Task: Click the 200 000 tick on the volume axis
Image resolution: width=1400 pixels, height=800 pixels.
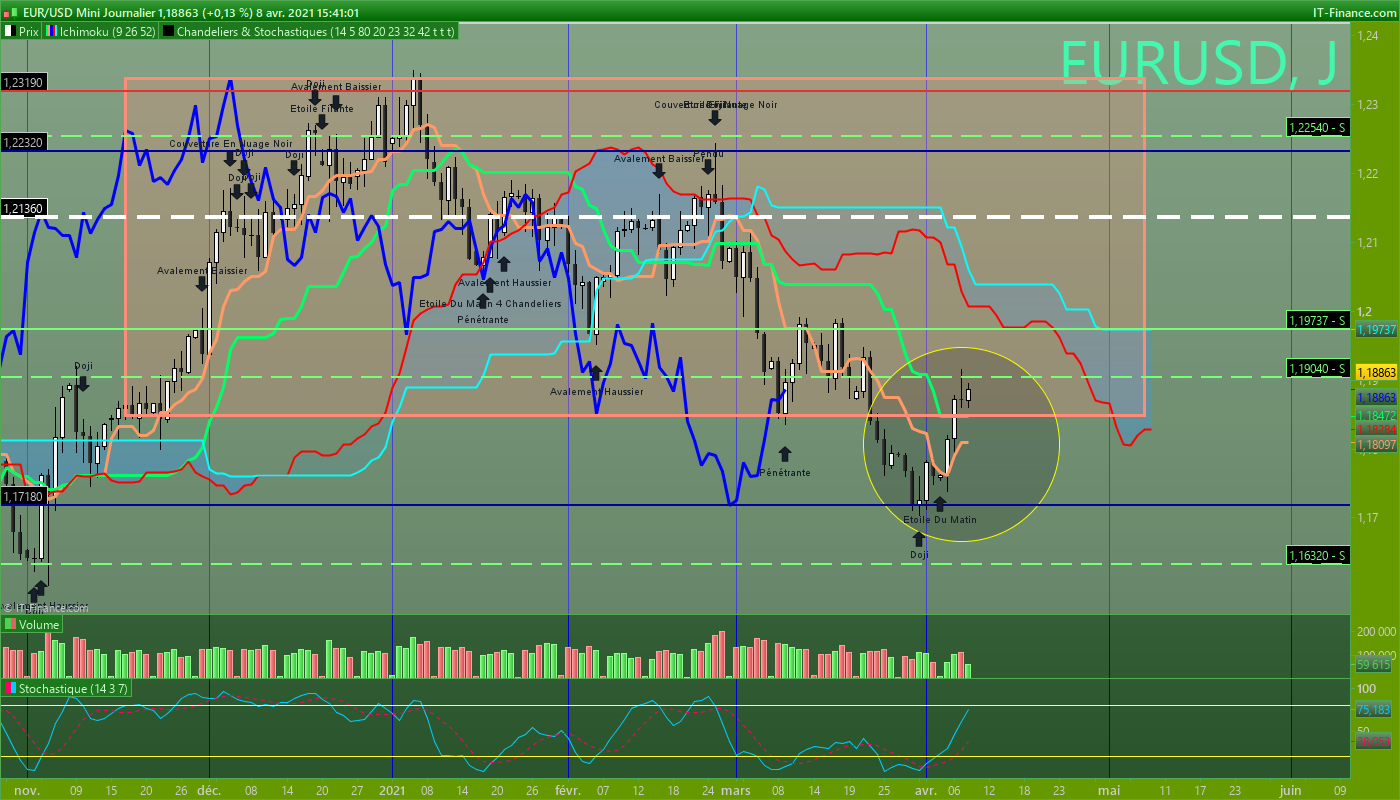Action: tap(1376, 632)
